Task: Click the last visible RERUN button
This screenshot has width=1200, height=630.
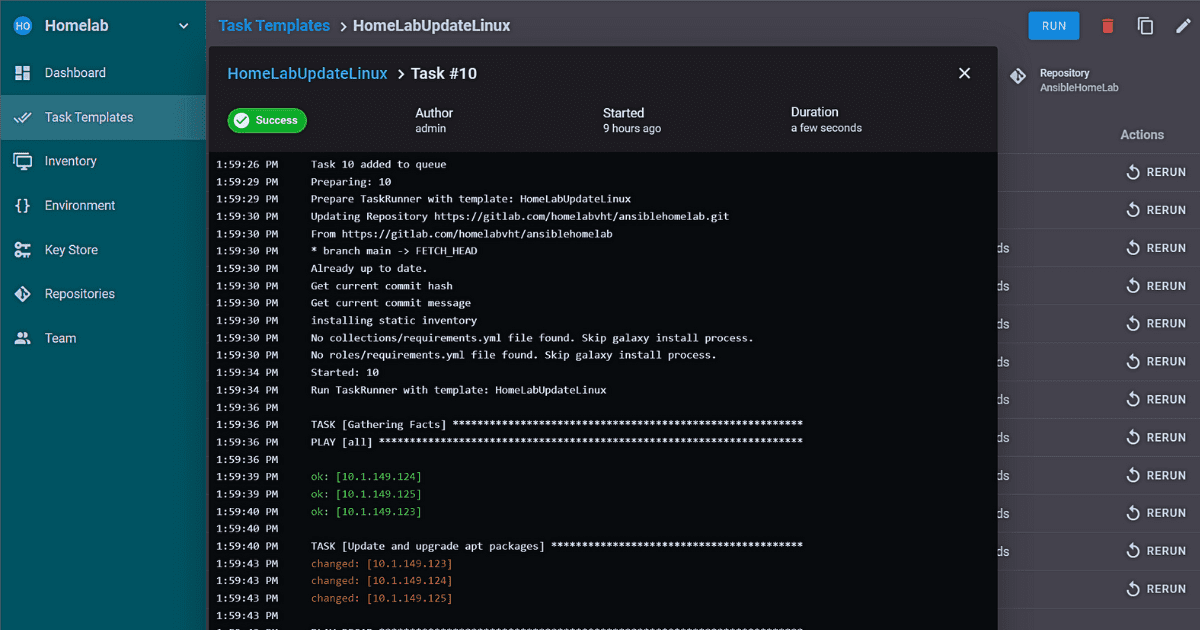Action: pyautogui.click(x=1155, y=589)
